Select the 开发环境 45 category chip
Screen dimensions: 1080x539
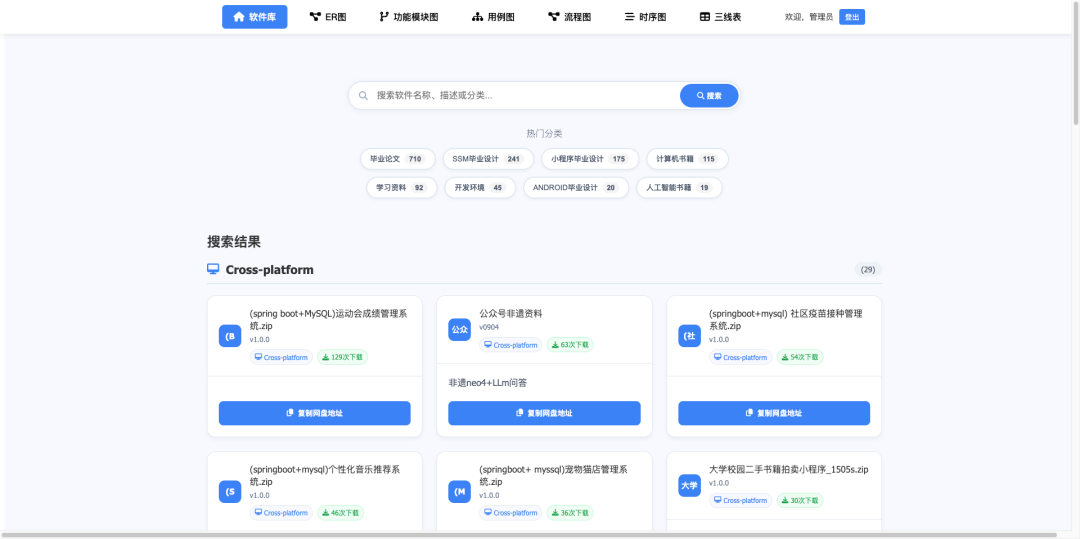480,187
